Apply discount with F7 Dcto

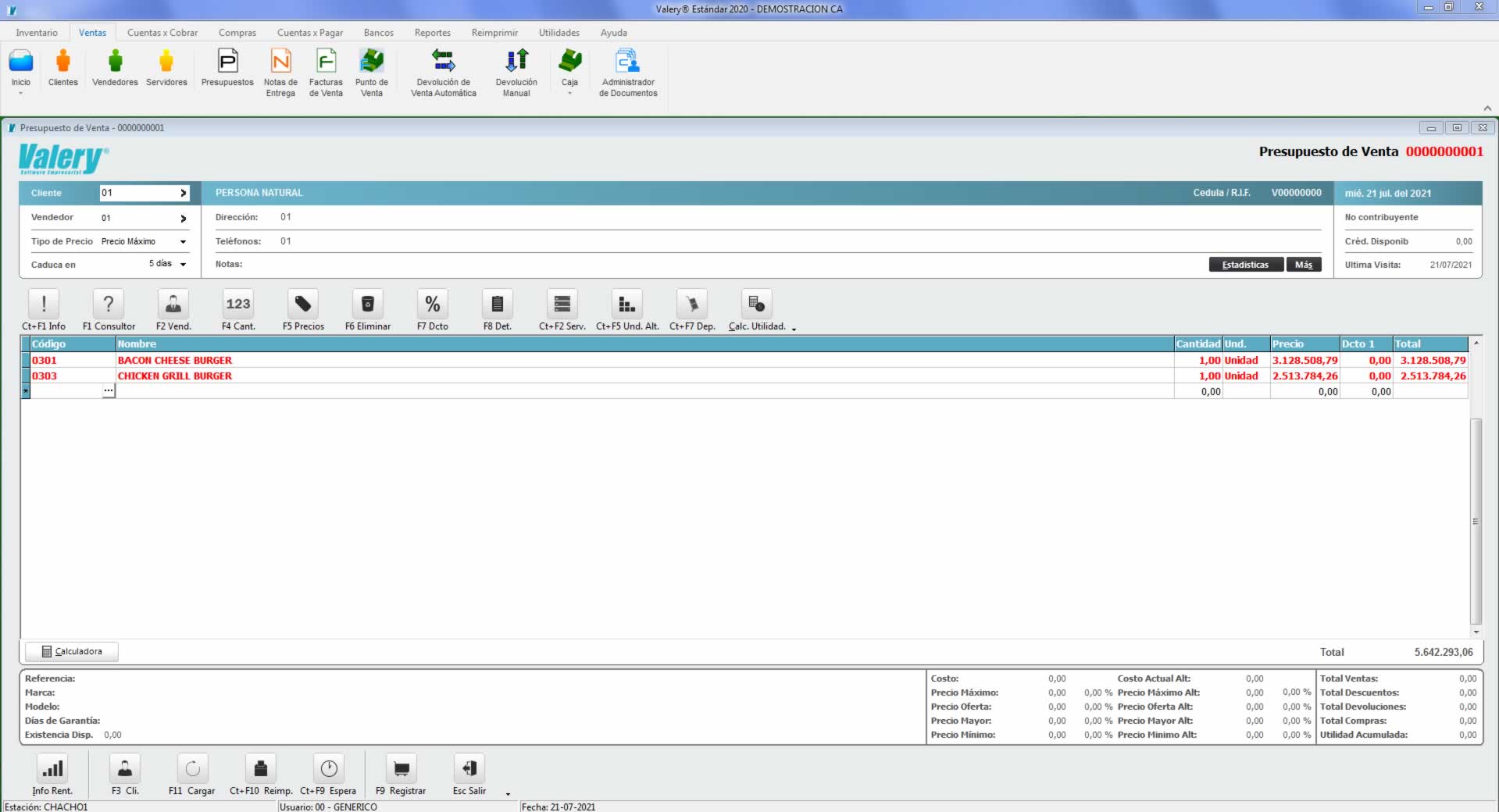pyautogui.click(x=433, y=310)
